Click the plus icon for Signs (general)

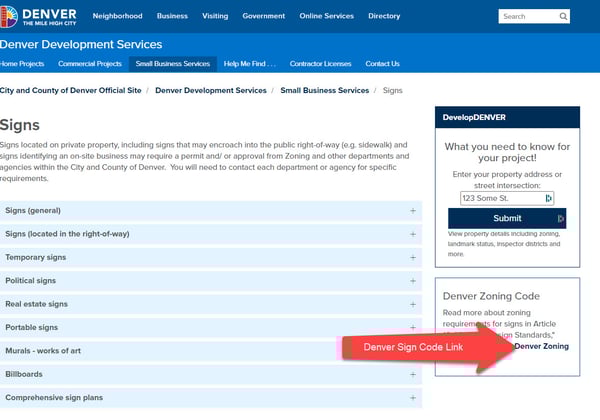(x=412, y=211)
